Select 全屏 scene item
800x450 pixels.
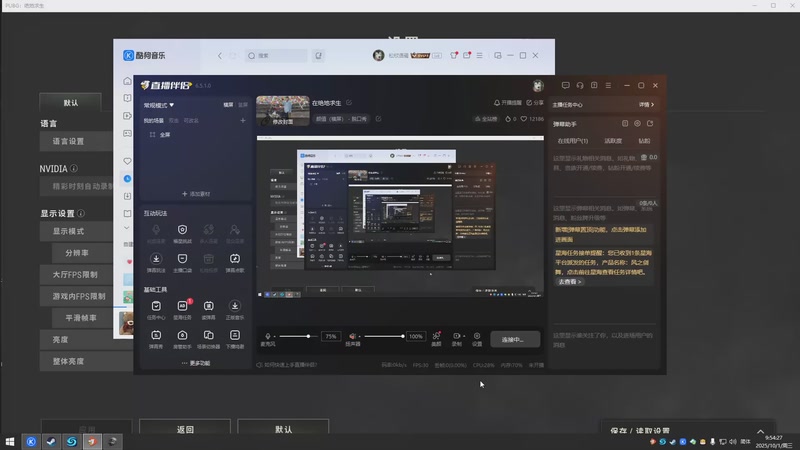(164, 135)
